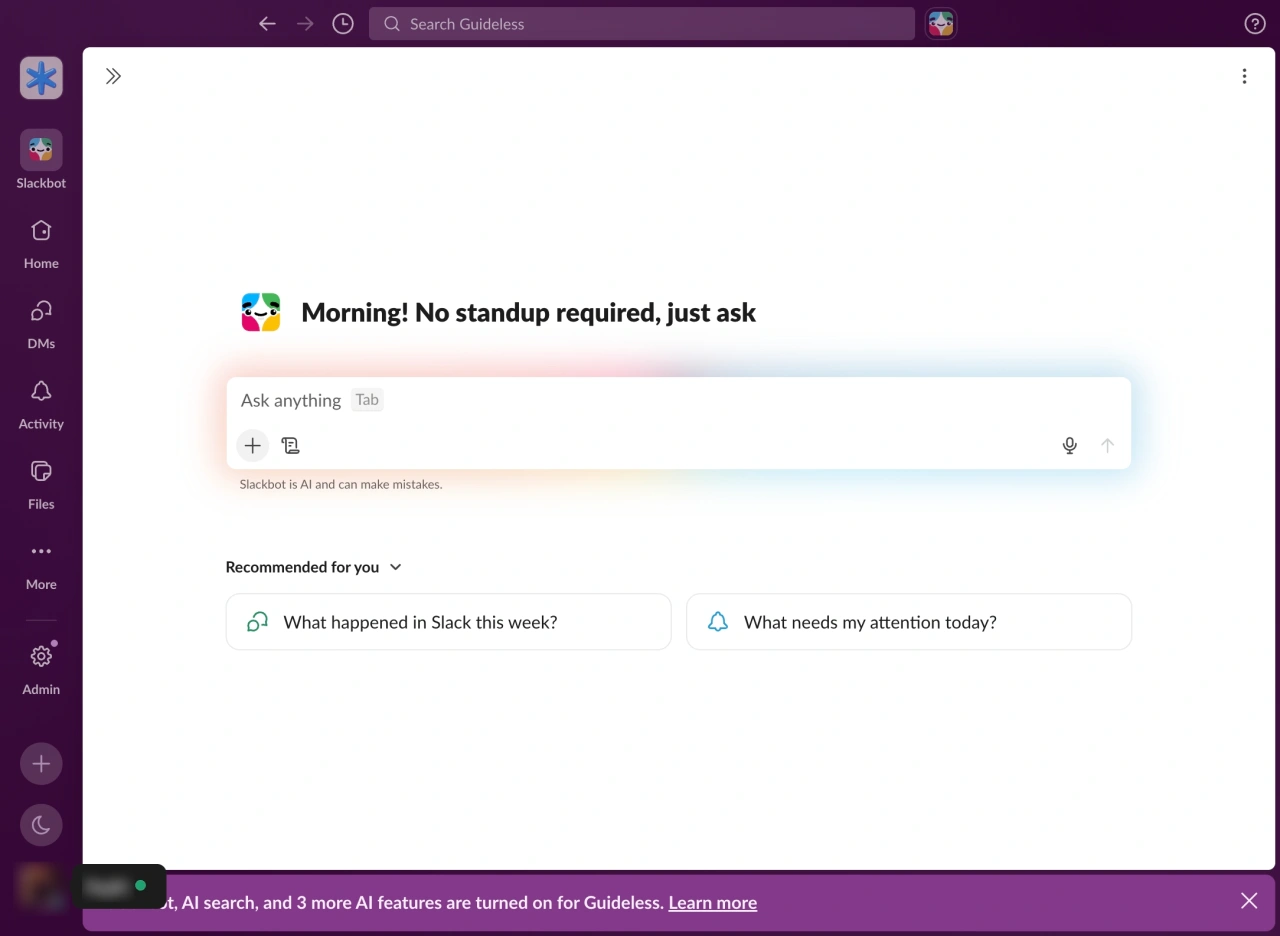This screenshot has height=936, width=1280.
Task: Click the Search Guideless search bar
Action: coord(642,24)
